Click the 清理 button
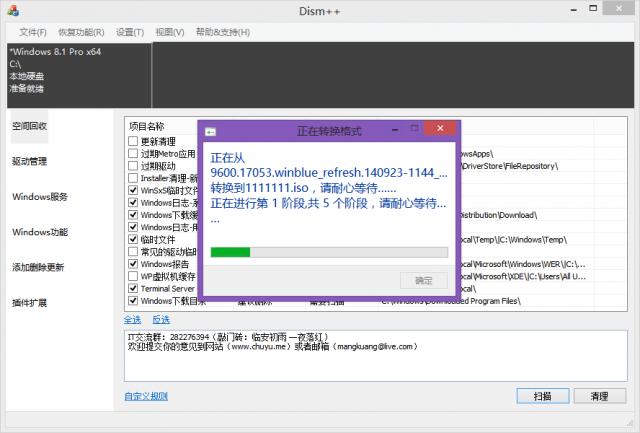The width and height of the screenshot is (640, 433). pyautogui.click(x=600, y=396)
